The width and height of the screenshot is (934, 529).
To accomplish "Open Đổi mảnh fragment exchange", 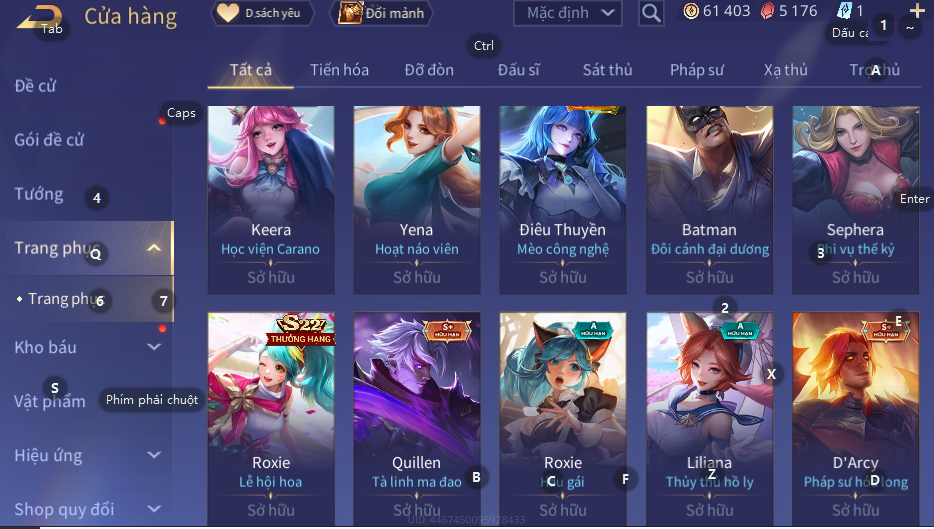I will click(x=381, y=13).
